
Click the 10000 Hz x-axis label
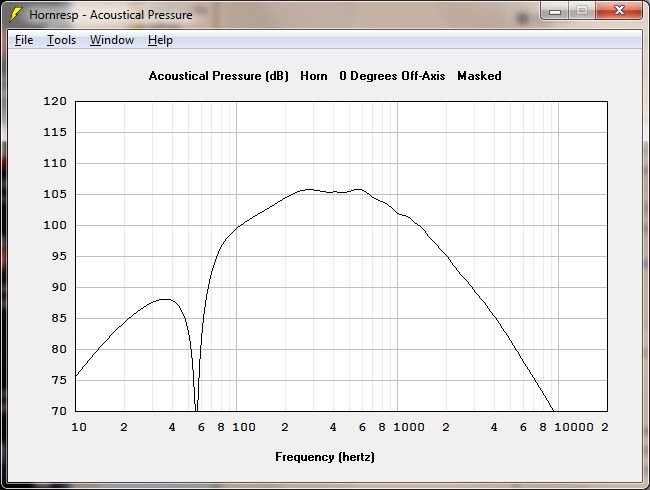click(574, 427)
